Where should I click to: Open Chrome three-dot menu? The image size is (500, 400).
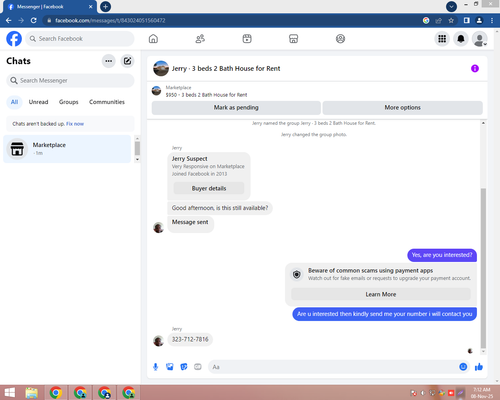(492, 21)
